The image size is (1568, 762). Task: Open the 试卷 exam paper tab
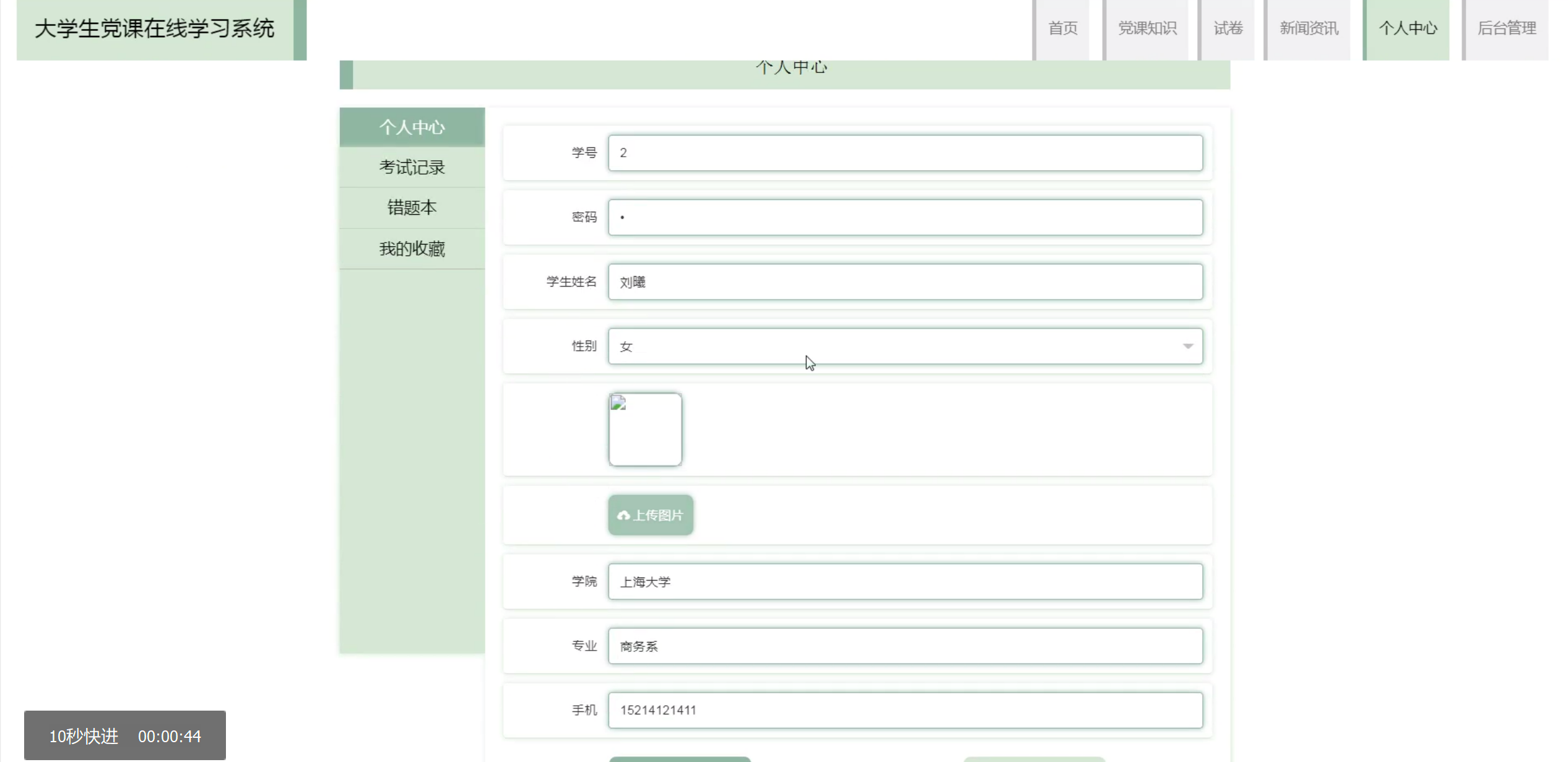tap(1228, 28)
